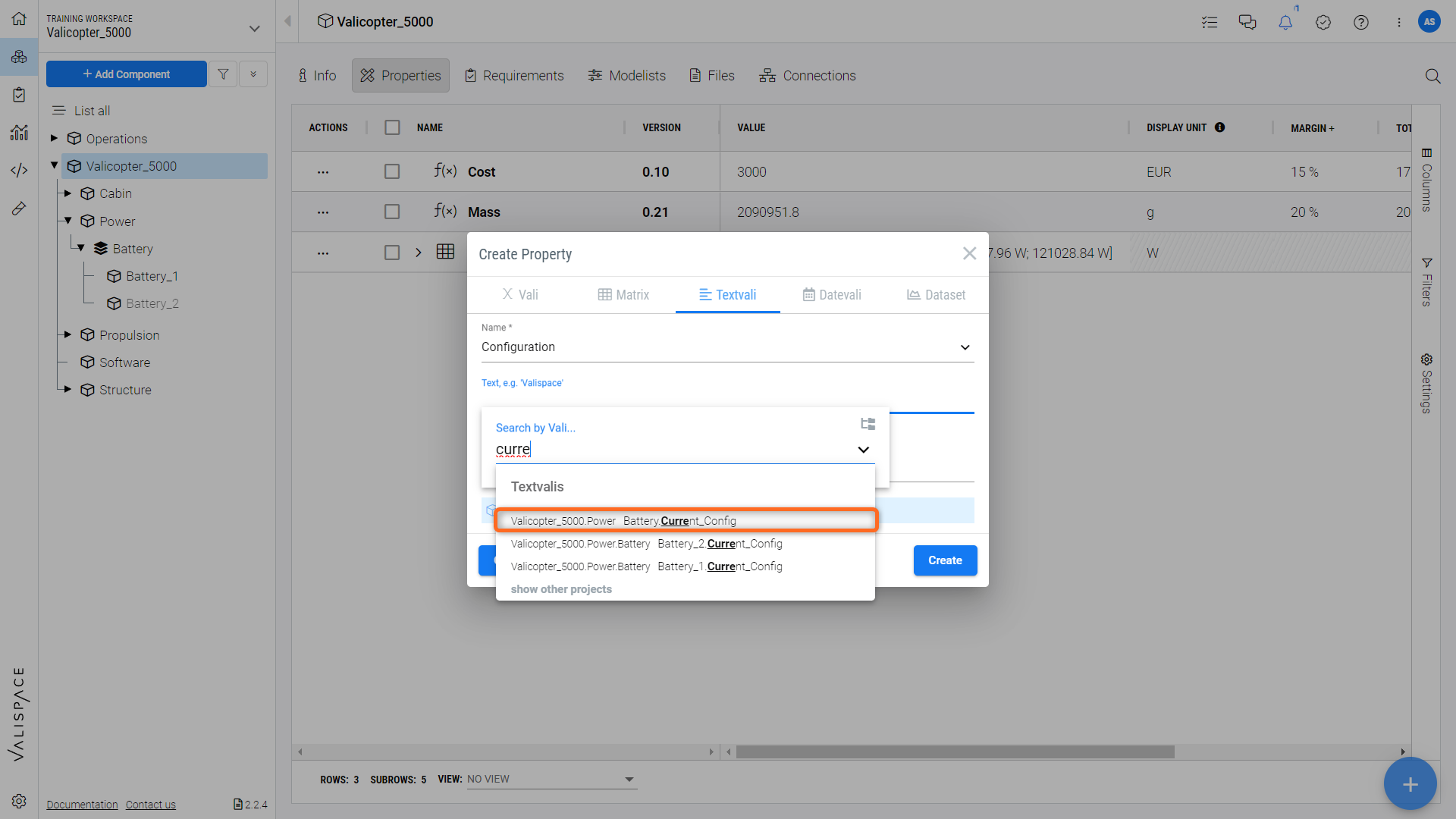Viewport: 1456px width, 819px height.
Task: Select Battery_1.Current_Config suggestion
Action: pos(686,566)
